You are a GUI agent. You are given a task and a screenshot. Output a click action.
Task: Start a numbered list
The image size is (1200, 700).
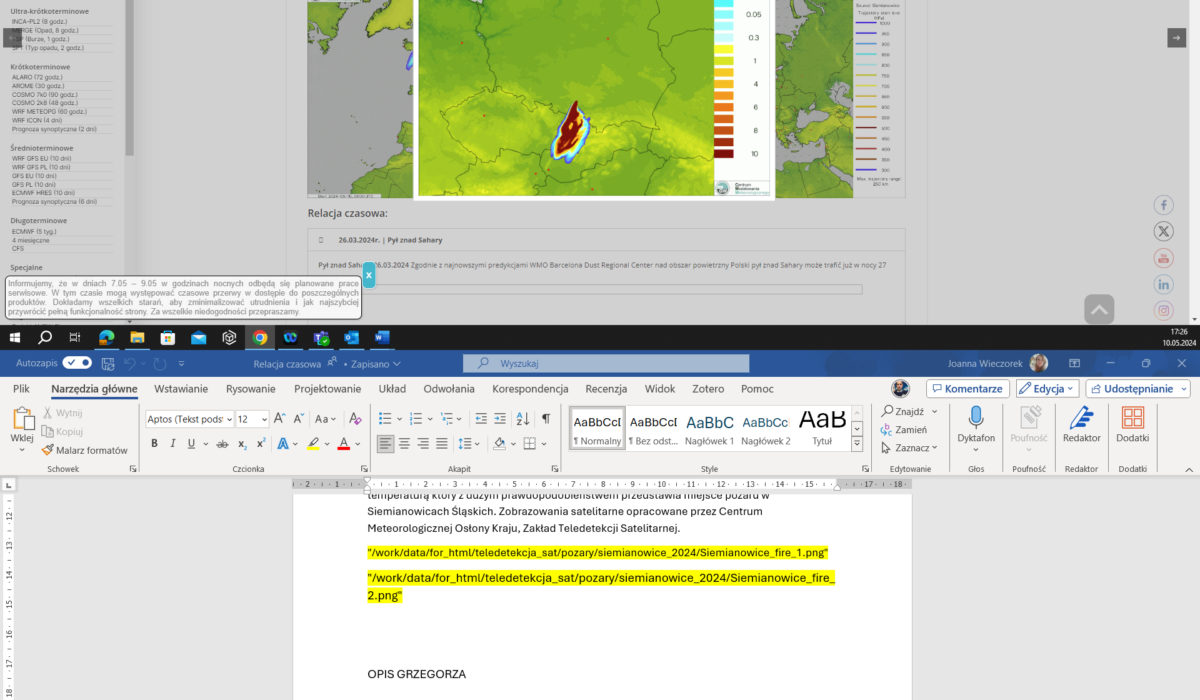coord(416,419)
